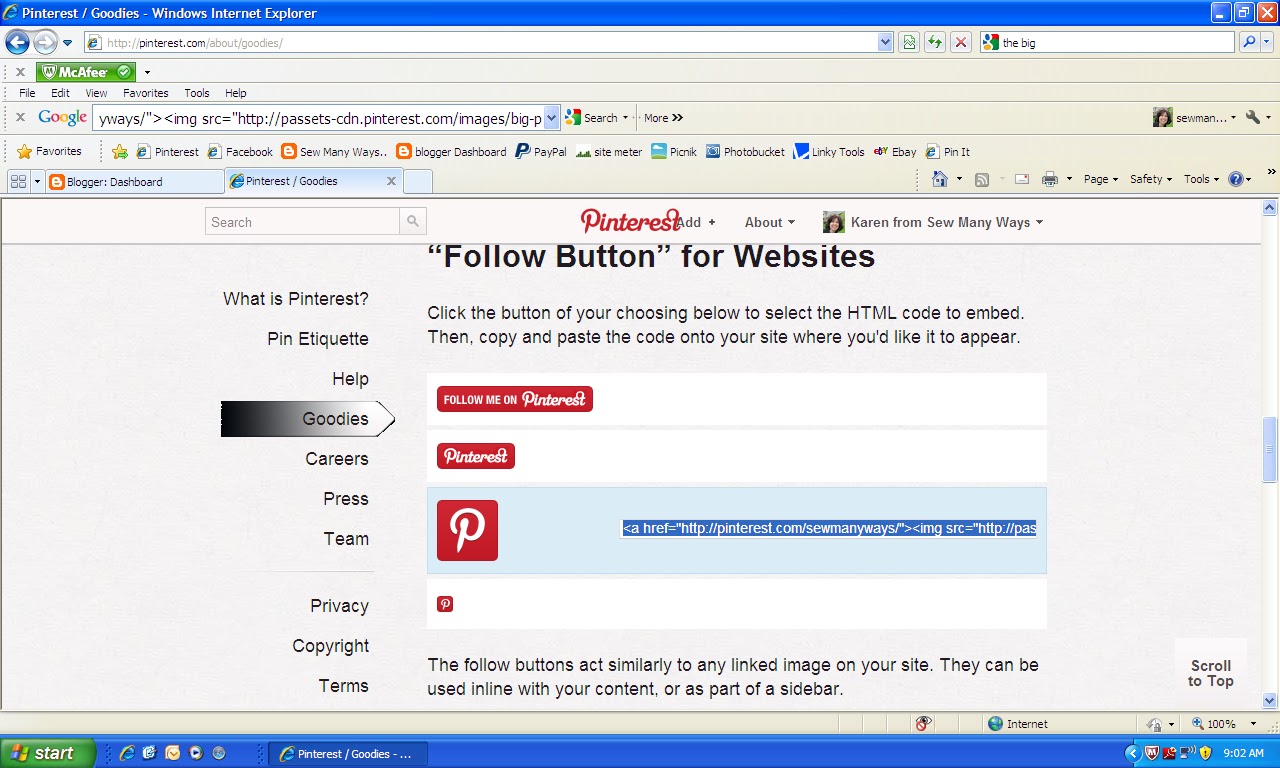Open the zoom level 100% dropdown
1280x768 pixels.
click(1253, 723)
